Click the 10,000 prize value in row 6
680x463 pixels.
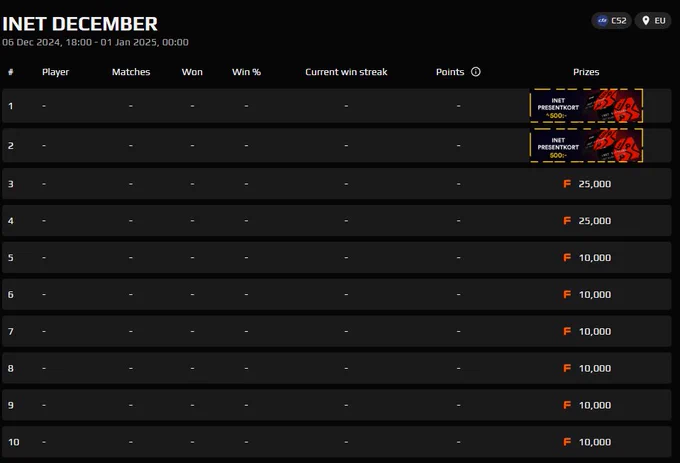click(595, 294)
